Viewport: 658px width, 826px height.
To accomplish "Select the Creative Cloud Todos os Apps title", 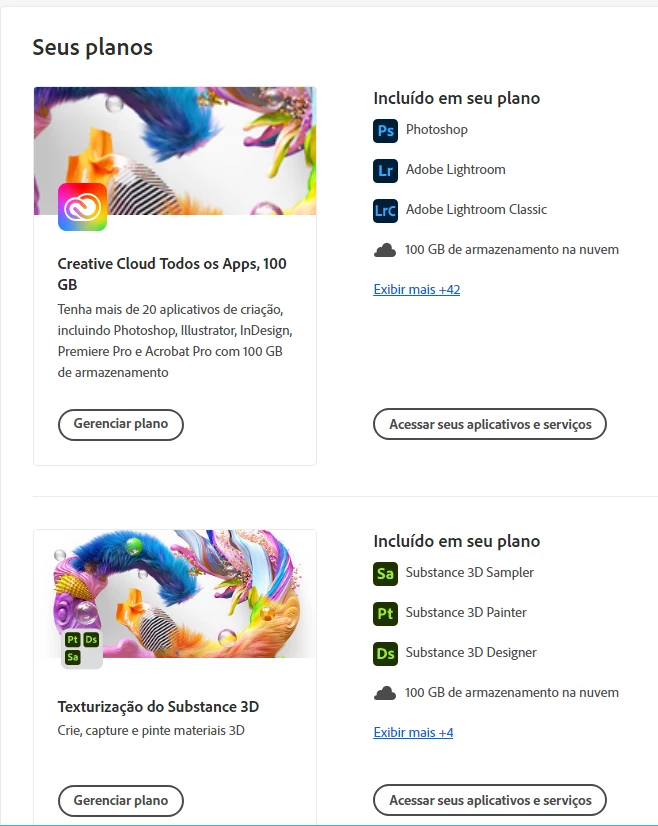I will [x=172, y=274].
